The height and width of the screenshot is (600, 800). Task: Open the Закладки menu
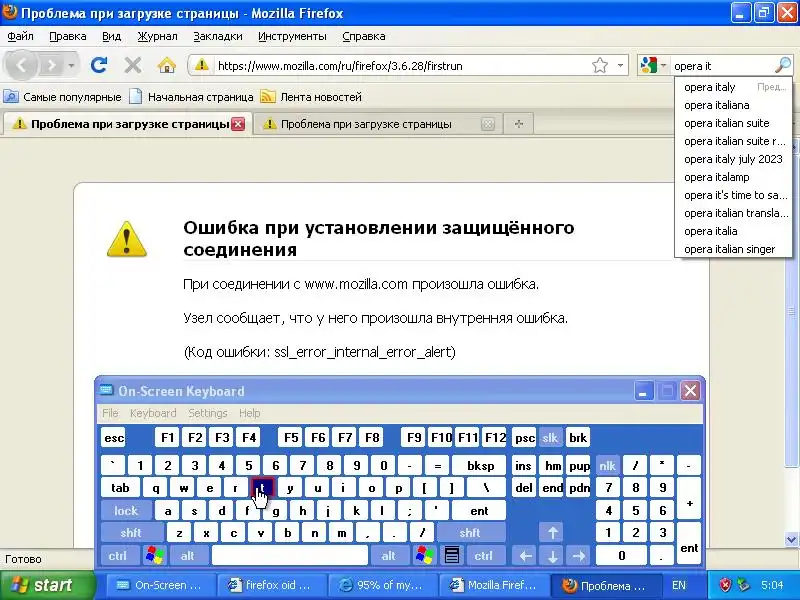coord(218,36)
